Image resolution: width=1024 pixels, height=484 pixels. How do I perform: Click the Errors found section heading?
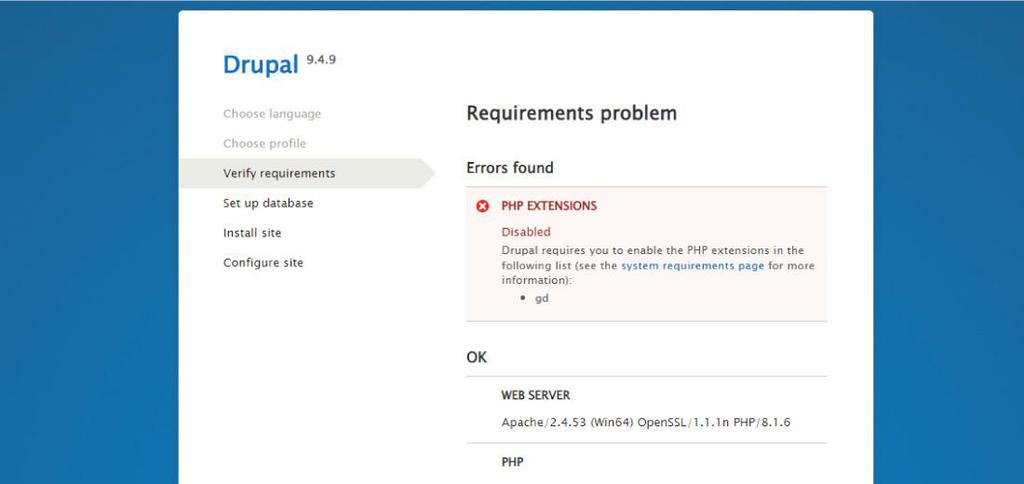tap(509, 168)
